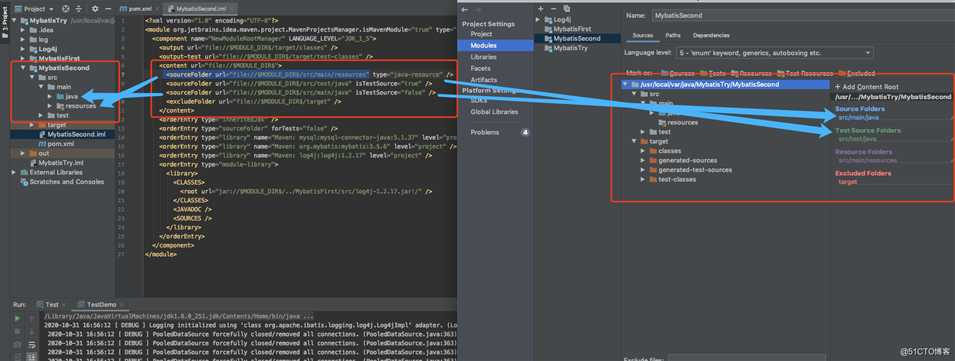Screen dimensions: 955x361
Task: Mark folder as Resources
Action: click(750, 73)
